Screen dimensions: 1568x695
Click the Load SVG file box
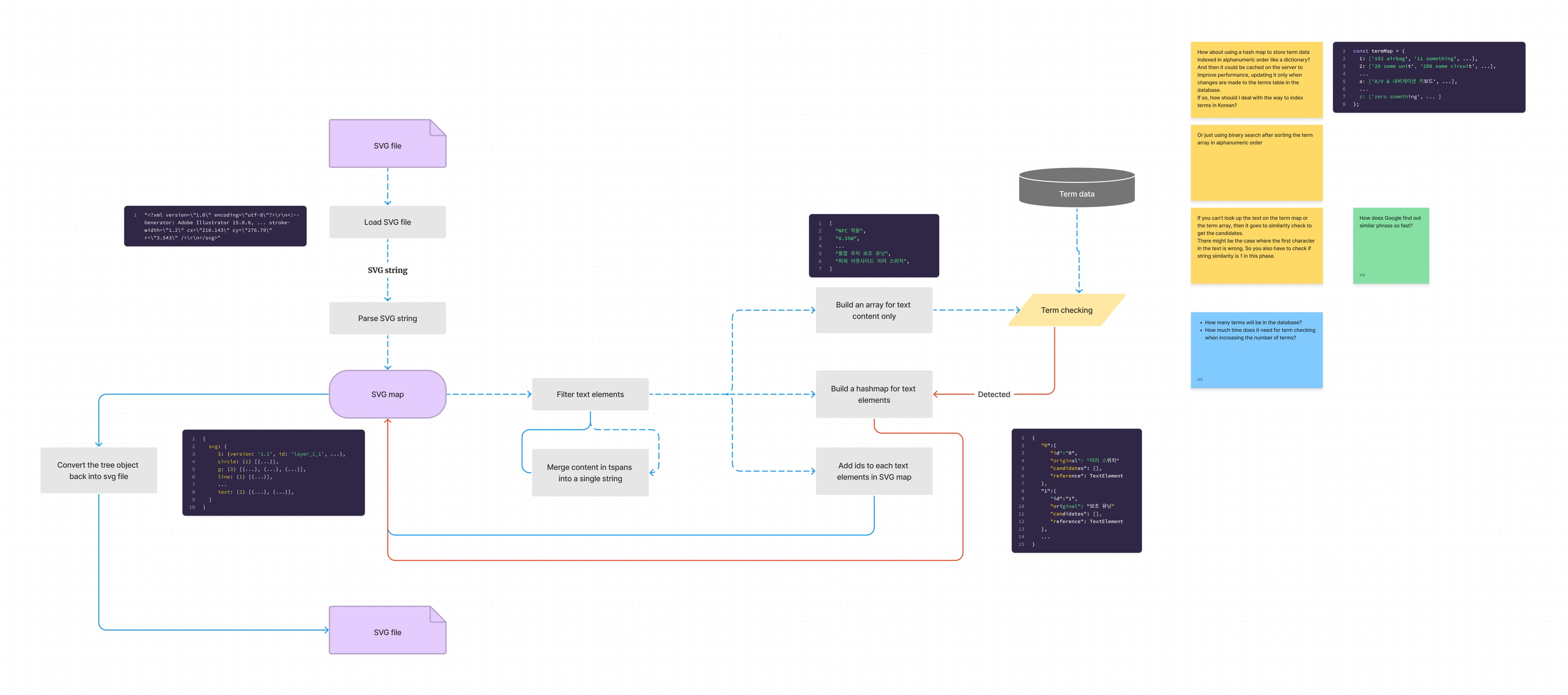click(x=387, y=222)
